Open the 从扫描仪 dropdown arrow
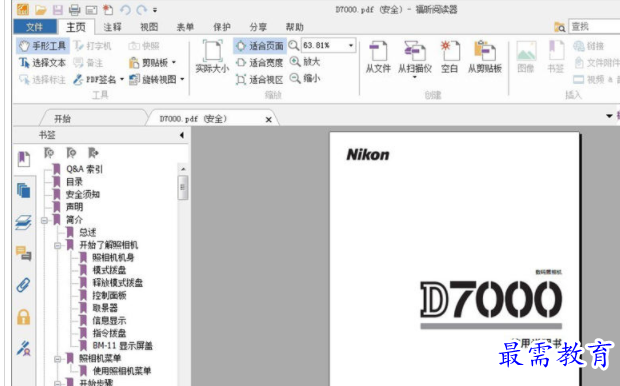 [414, 77]
